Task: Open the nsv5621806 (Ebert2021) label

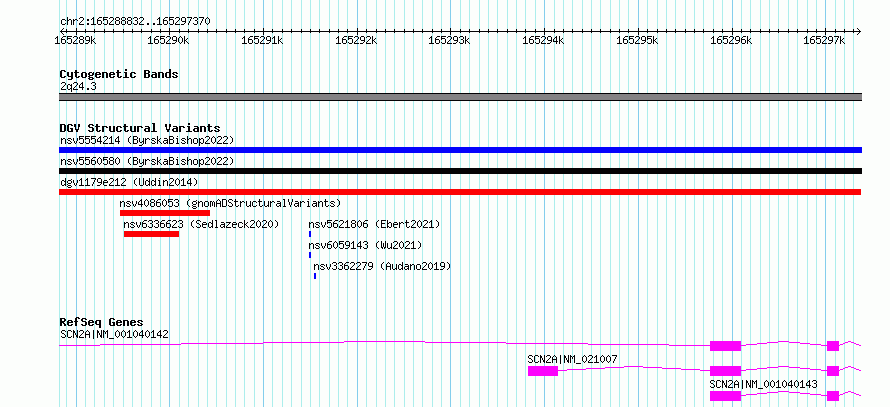Action: 374,224
